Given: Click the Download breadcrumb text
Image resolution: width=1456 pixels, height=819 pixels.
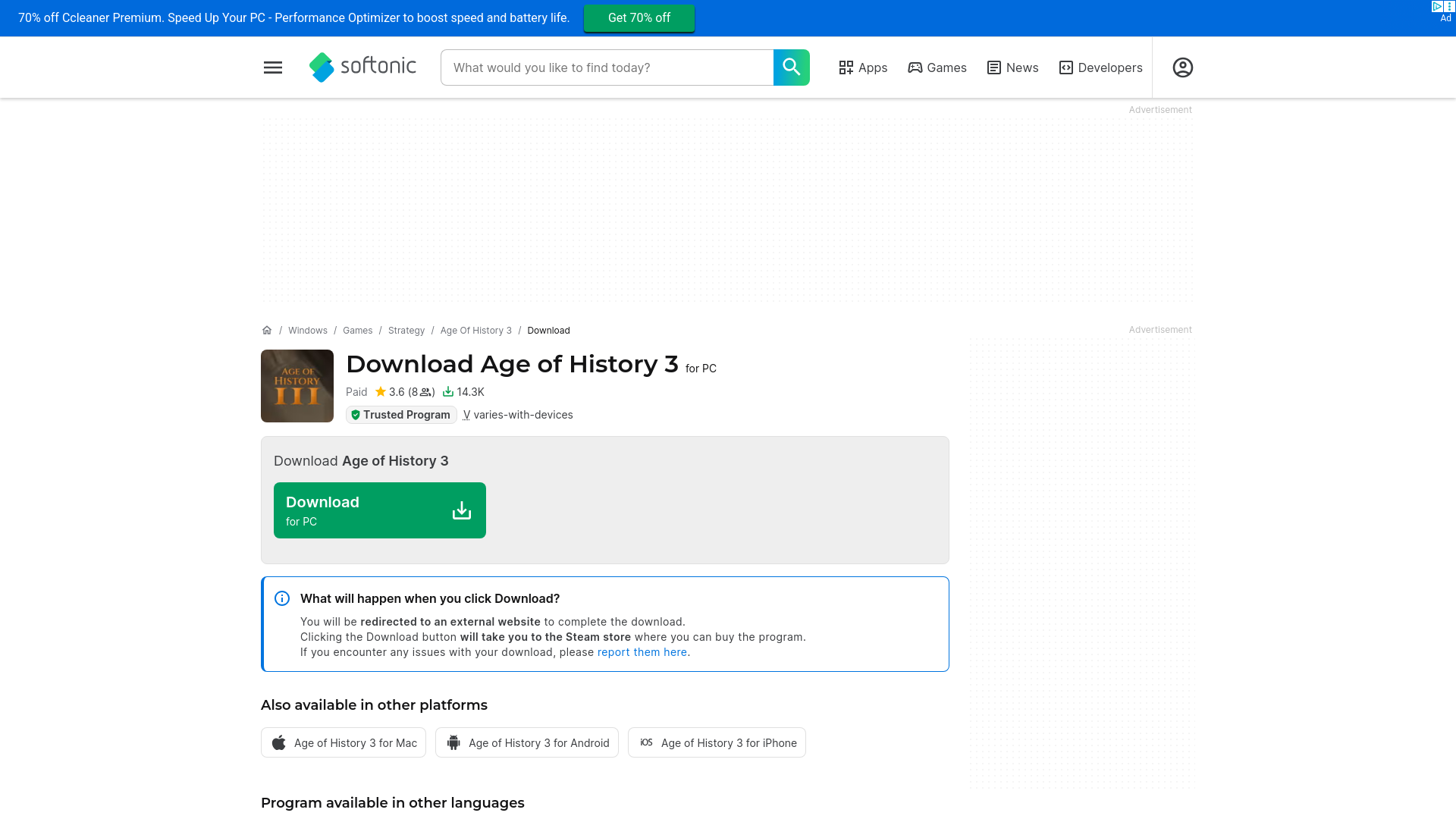Looking at the screenshot, I should coord(549,331).
